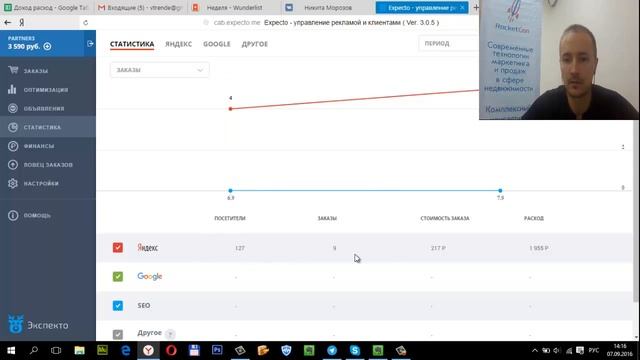Uncheck the Яндекс source checkbox

tap(118, 247)
